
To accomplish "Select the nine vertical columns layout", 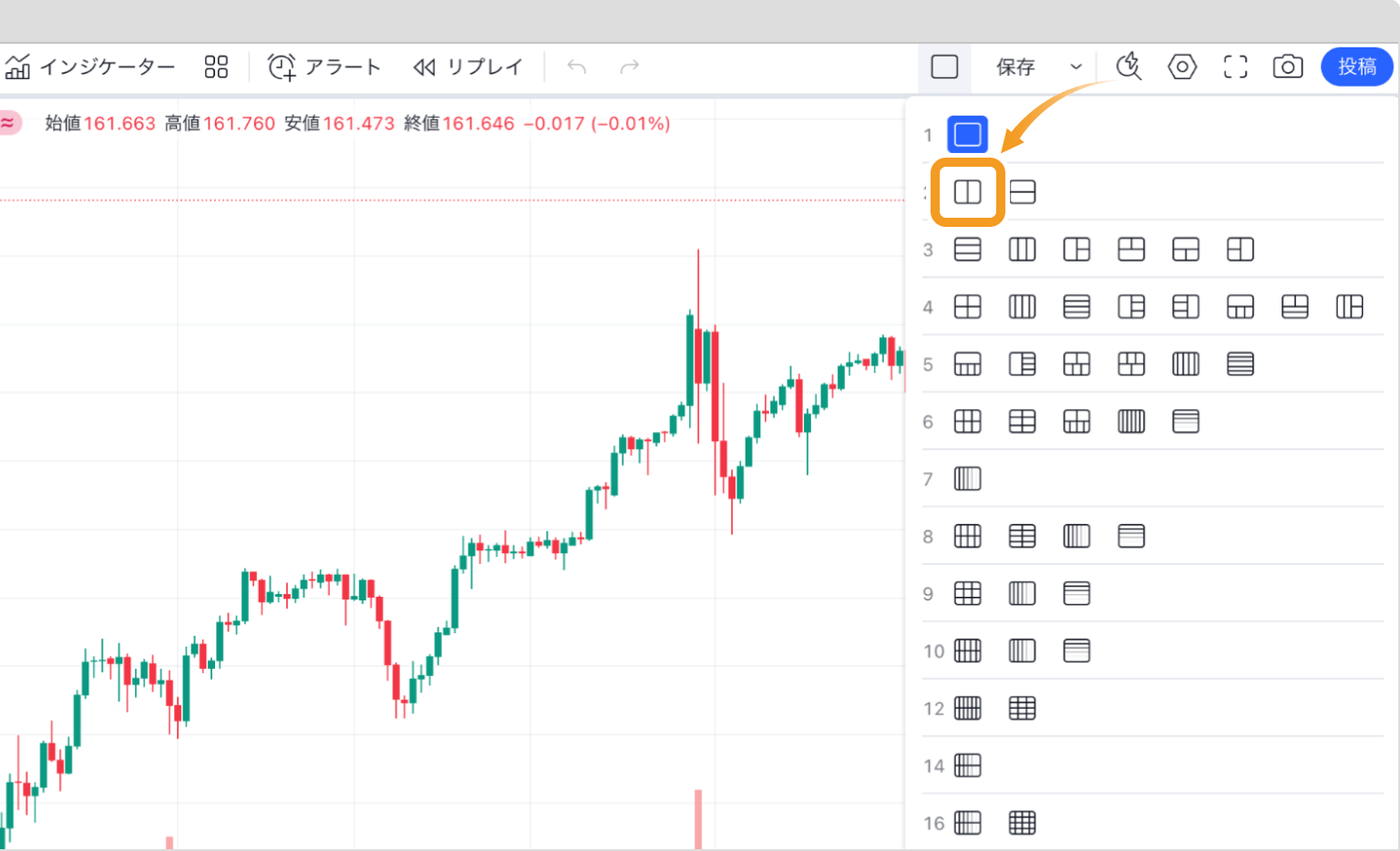I will [x=1023, y=594].
